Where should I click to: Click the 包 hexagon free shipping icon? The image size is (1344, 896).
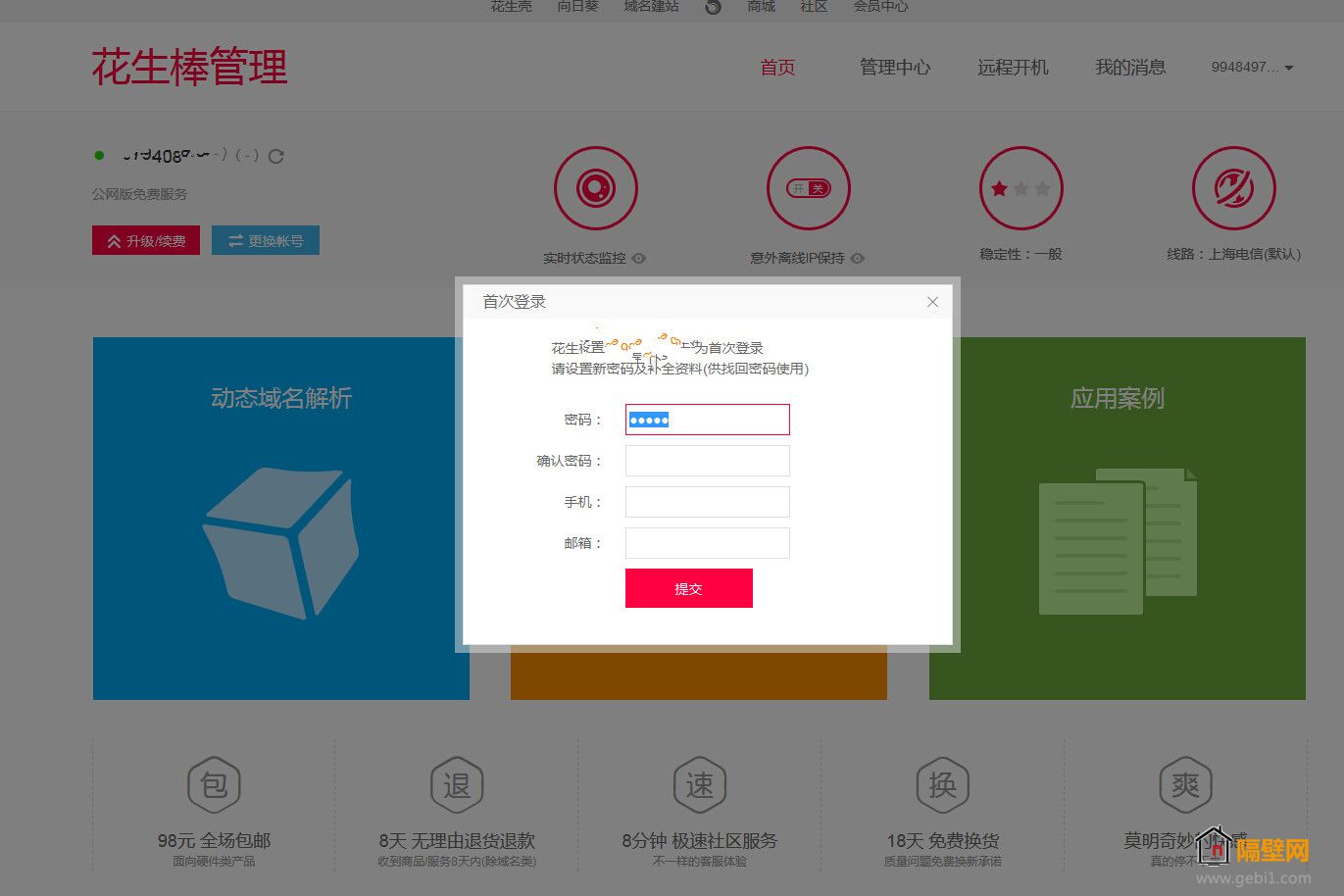click(x=214, y=784)
